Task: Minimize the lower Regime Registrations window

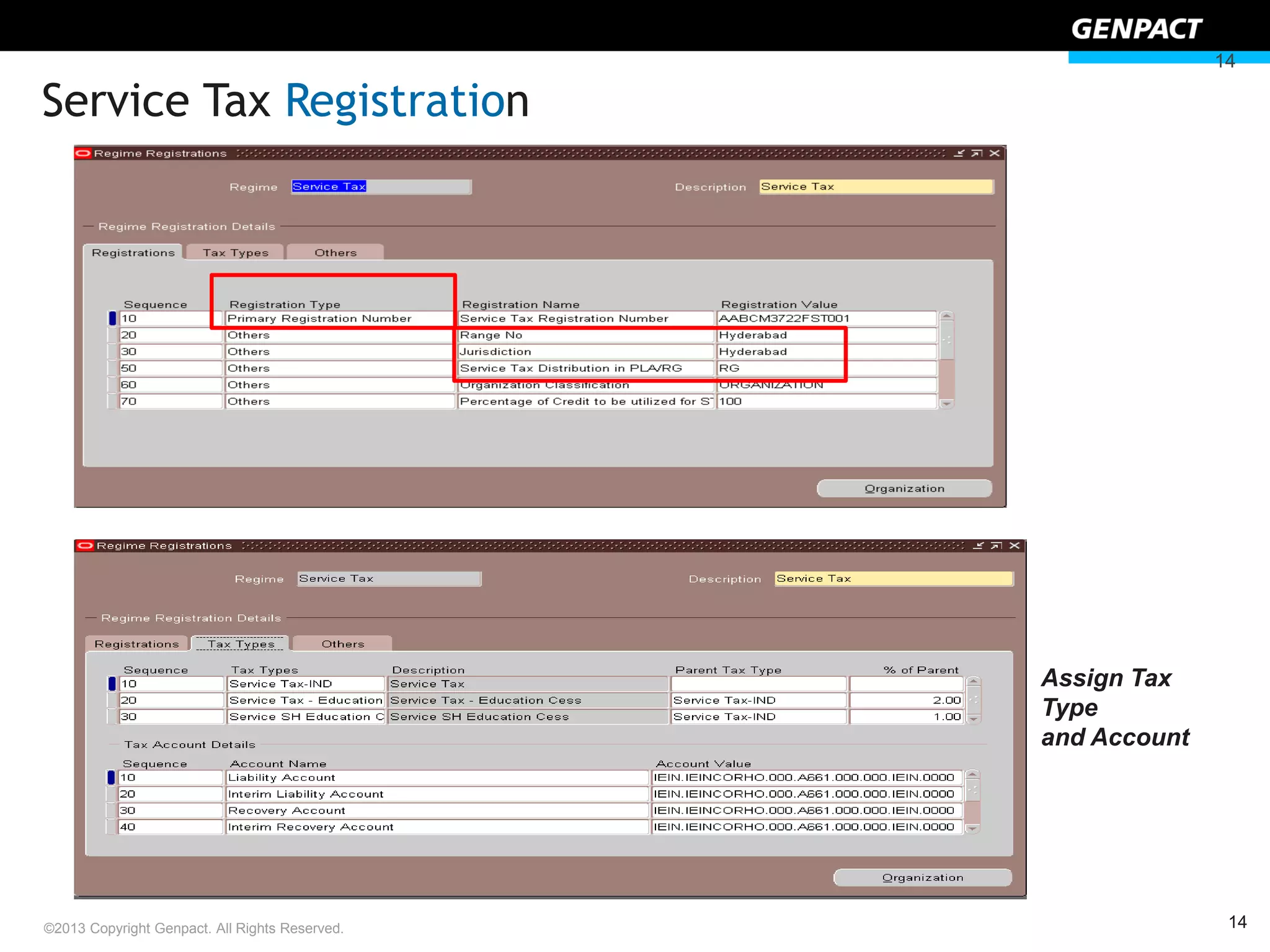Action: [979, 545]
